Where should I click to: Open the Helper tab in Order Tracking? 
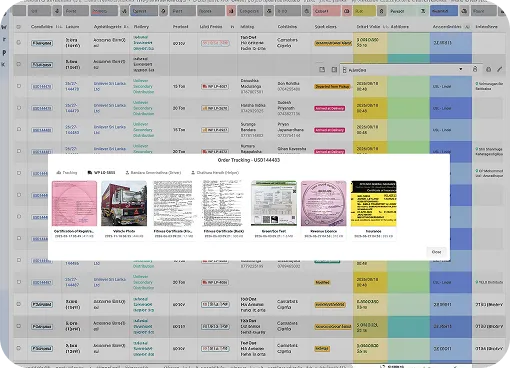click(x=215, y=173)
